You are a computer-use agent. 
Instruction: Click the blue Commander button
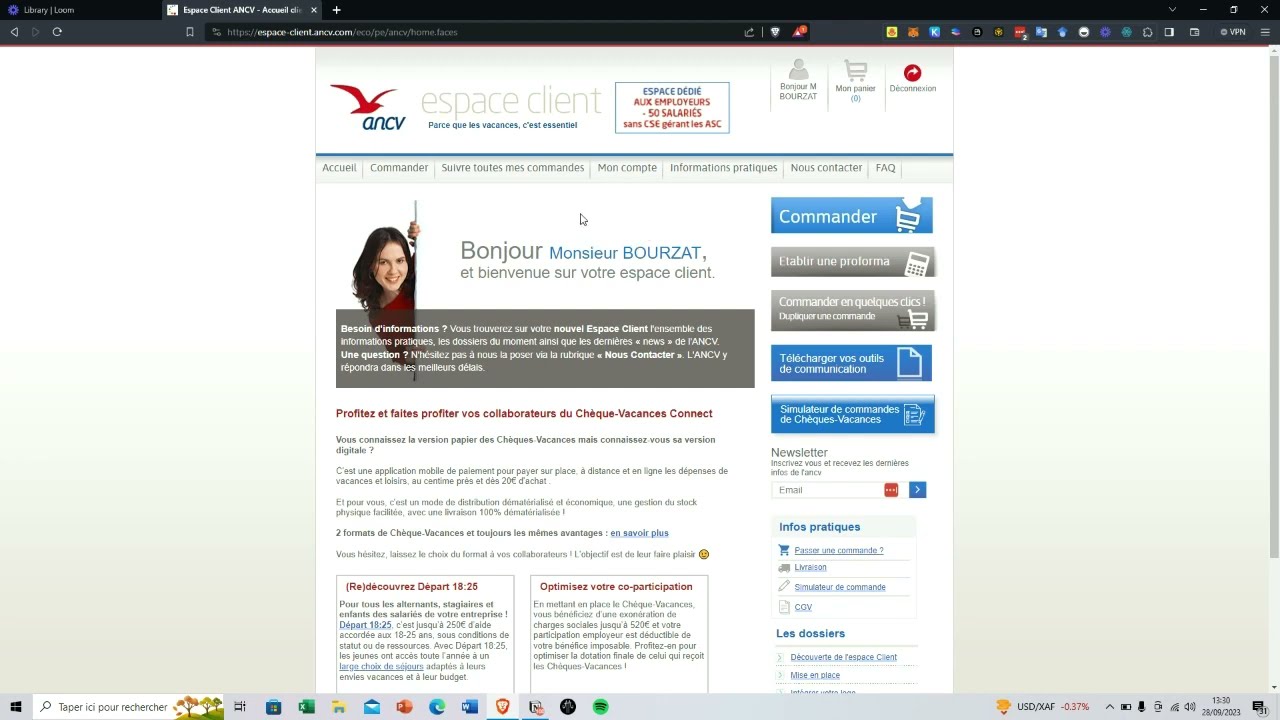(852, 216)
